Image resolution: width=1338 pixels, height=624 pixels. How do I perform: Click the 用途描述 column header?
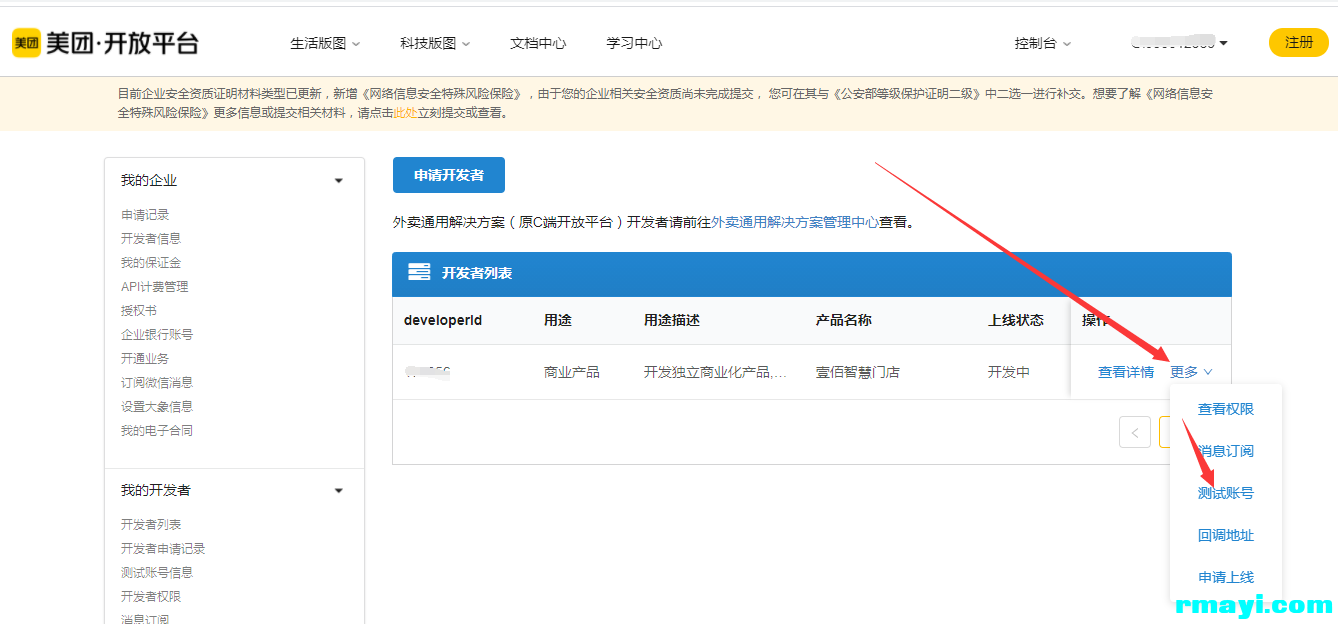point(672,320)
